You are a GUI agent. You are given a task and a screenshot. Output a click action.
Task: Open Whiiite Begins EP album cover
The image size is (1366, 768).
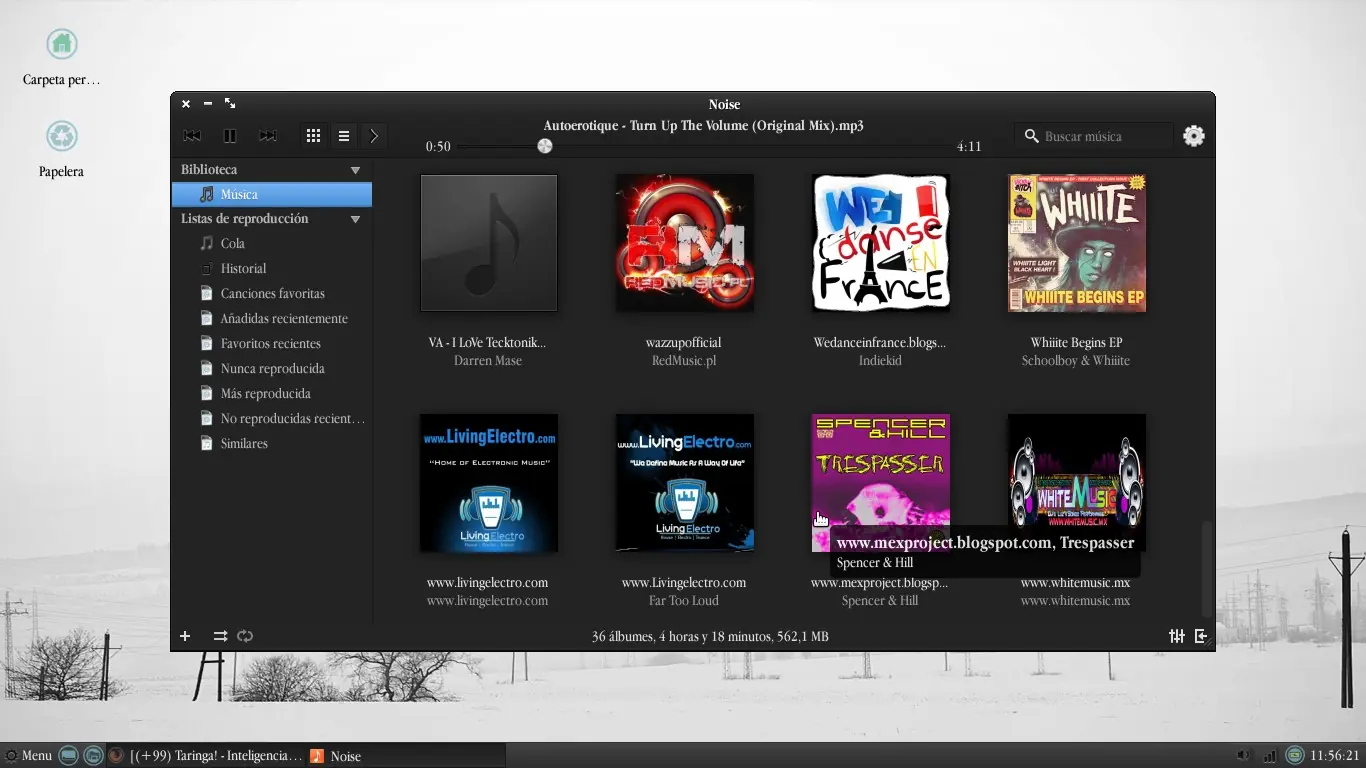1077,243
